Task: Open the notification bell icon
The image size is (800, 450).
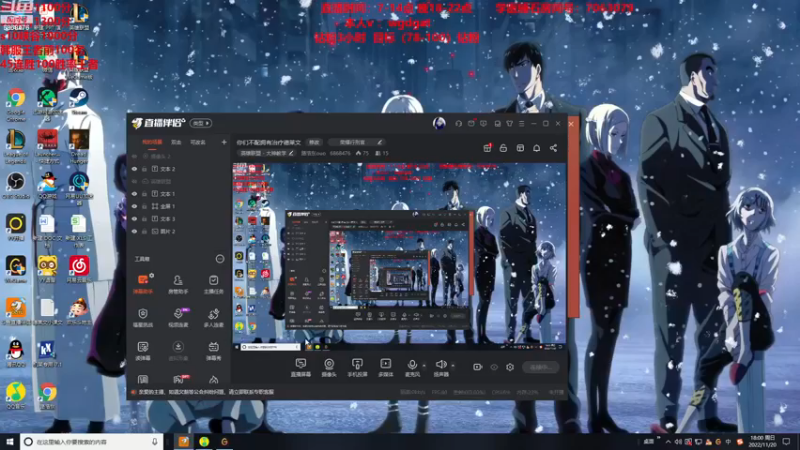Action: click(x=536, y=148)
